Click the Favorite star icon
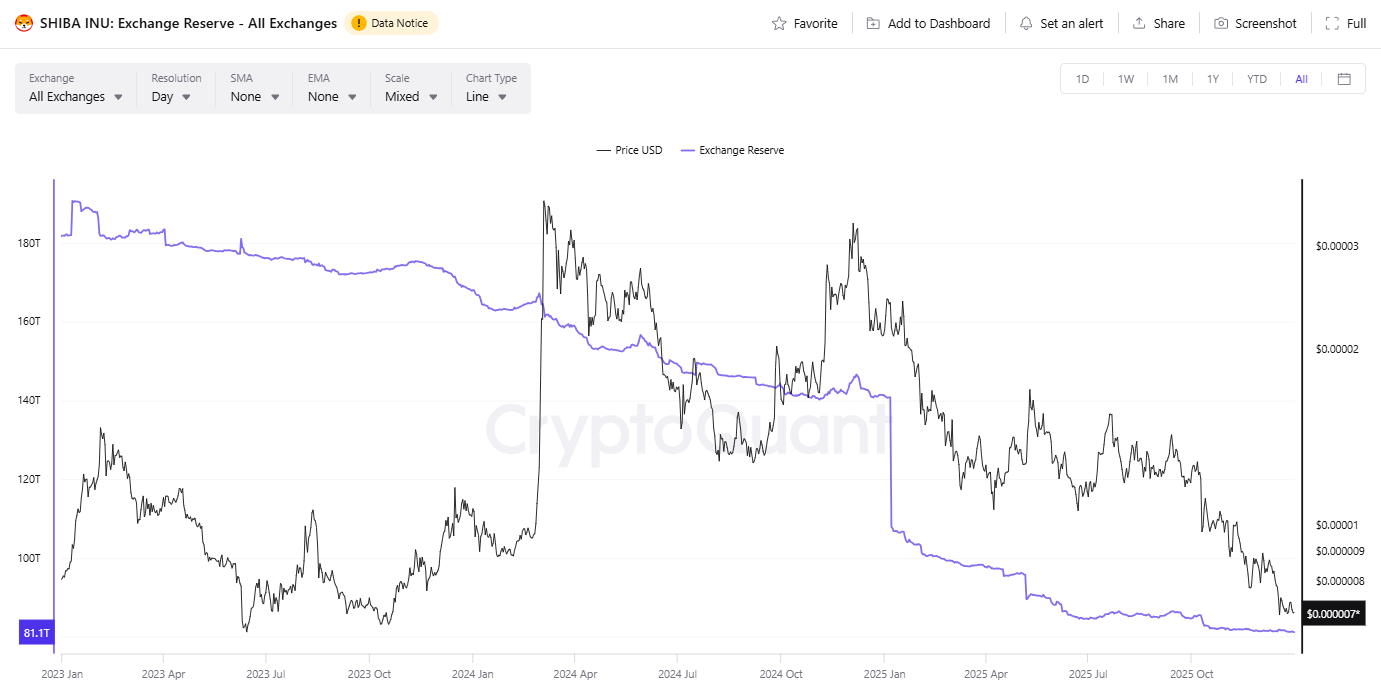 [779, 23]
